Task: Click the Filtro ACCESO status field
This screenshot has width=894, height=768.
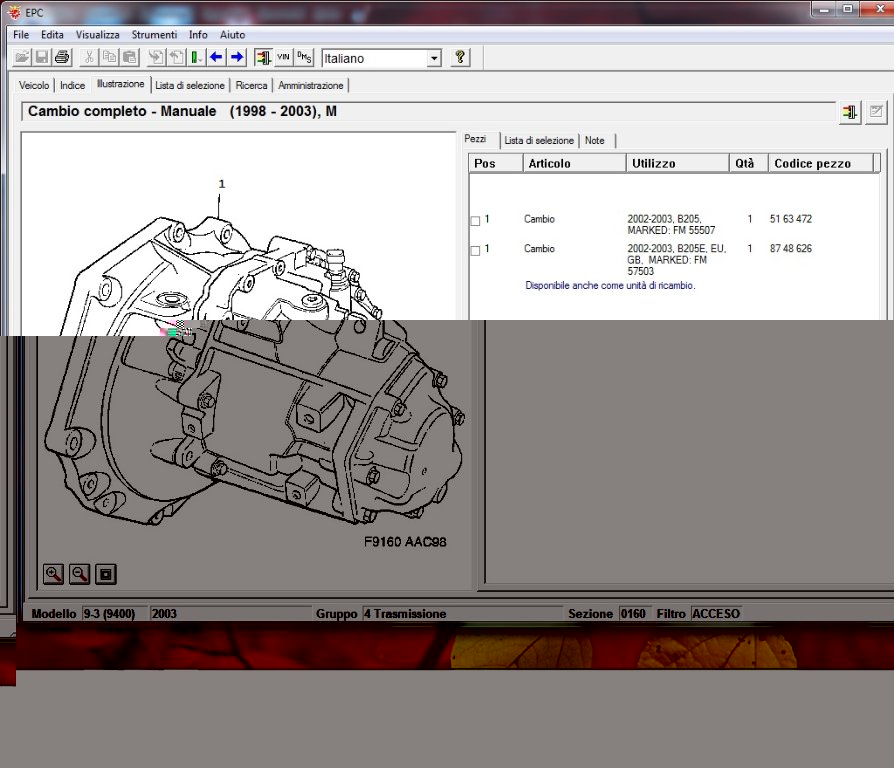Action: coord(716,613)
